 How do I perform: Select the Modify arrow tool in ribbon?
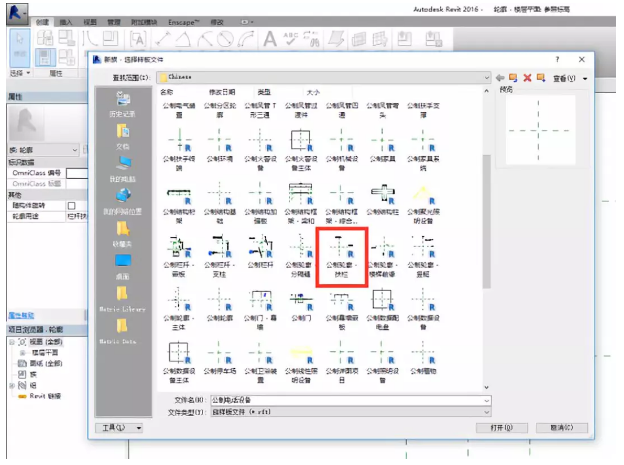coord(20,48)
